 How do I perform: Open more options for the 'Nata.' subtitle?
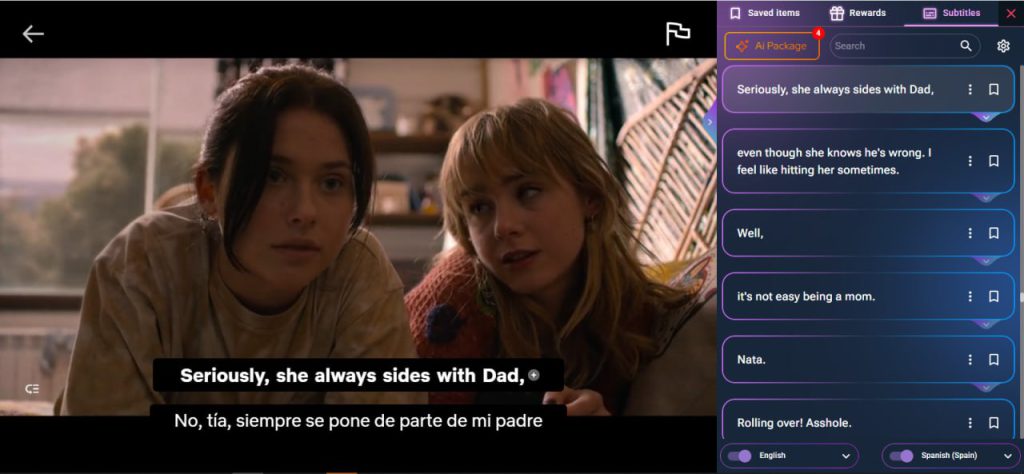point(970,360)
